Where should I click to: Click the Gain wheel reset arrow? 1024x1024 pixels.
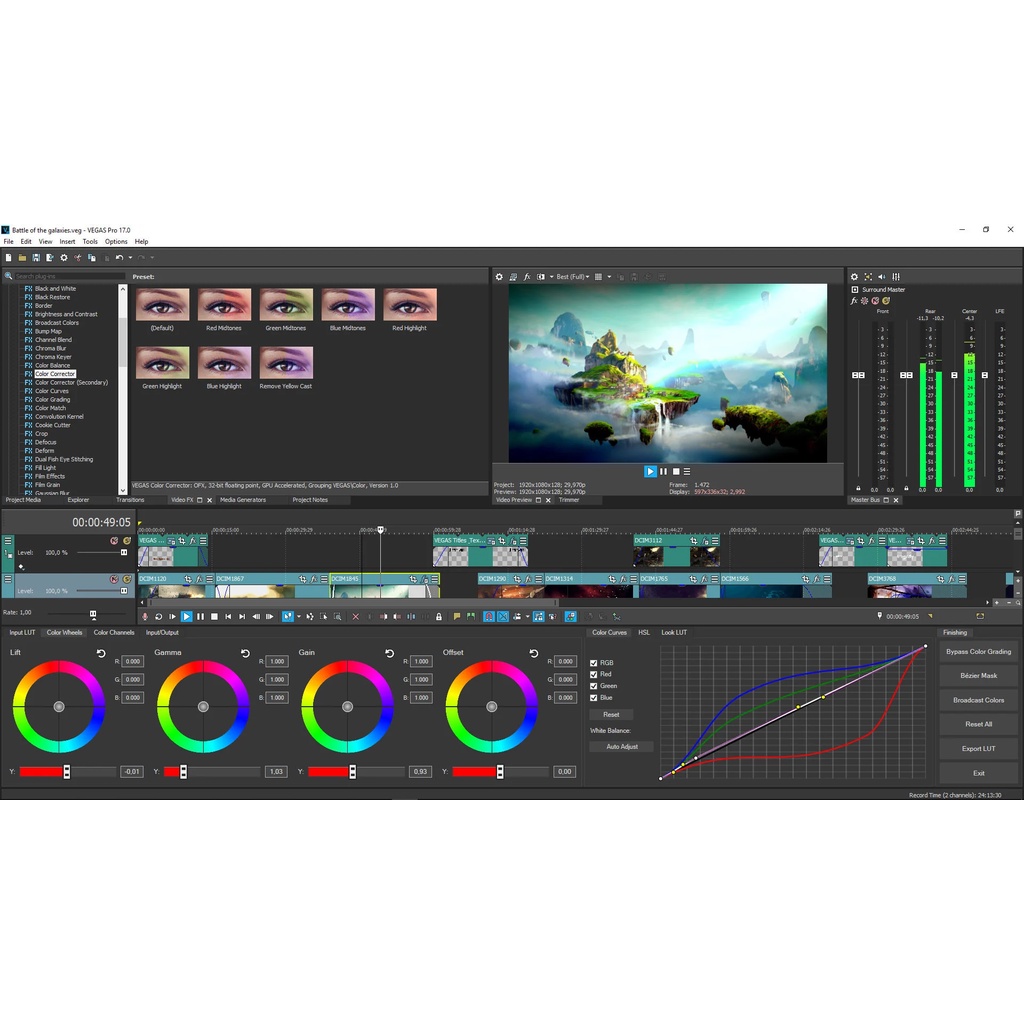pyautogui.click(x=389, y=653)
